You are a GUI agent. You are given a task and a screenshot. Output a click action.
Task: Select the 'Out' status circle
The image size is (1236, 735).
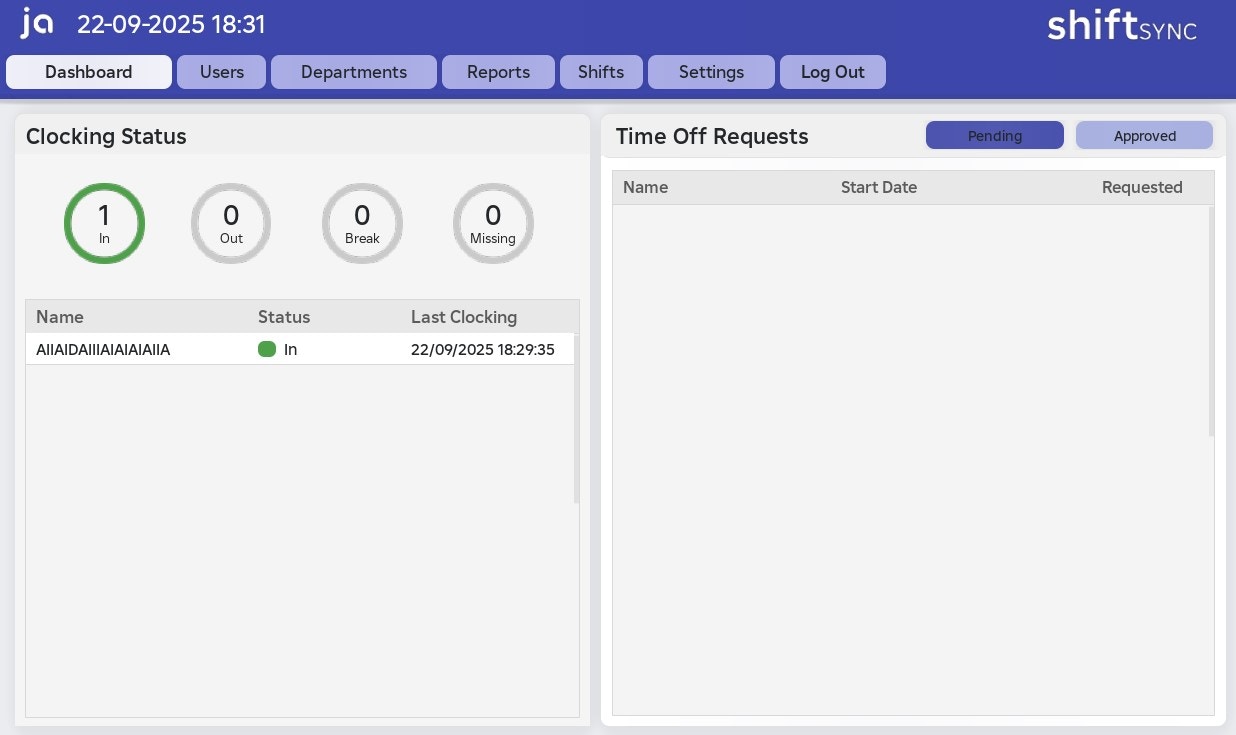coord(231,223)
